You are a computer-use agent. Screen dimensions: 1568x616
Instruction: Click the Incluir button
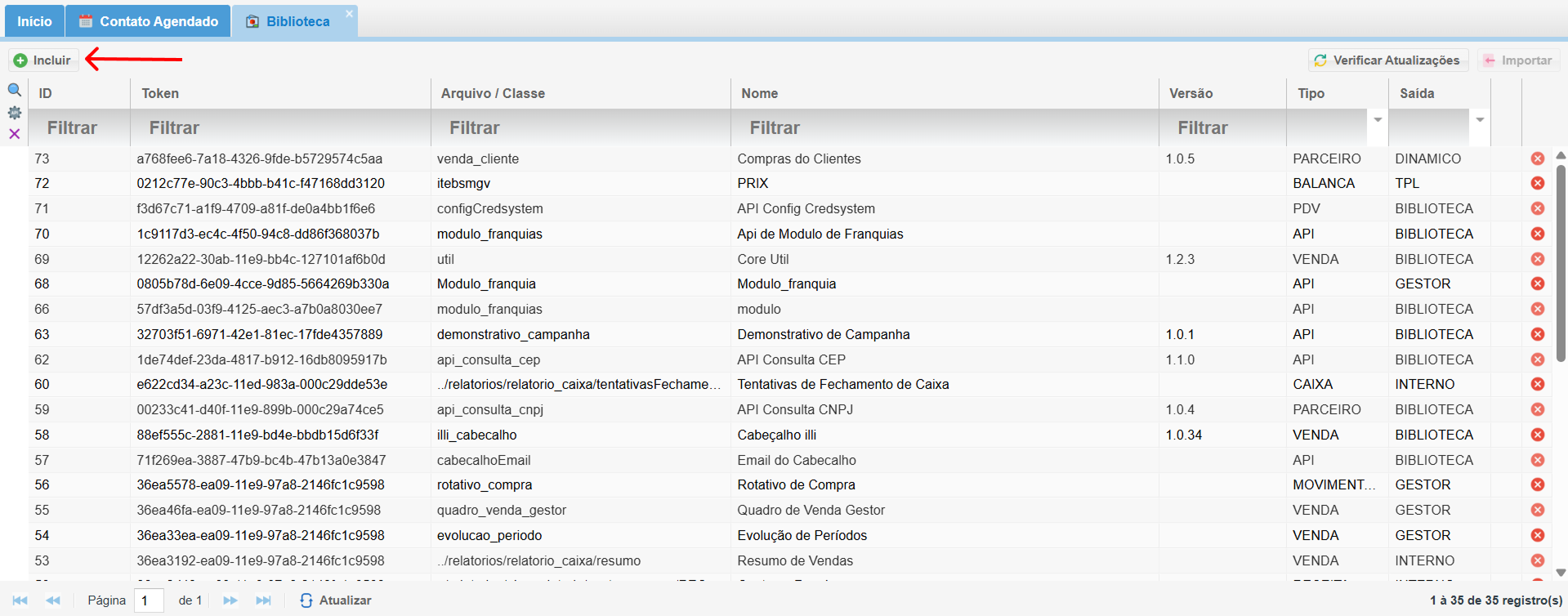click(x=43, y=60)
